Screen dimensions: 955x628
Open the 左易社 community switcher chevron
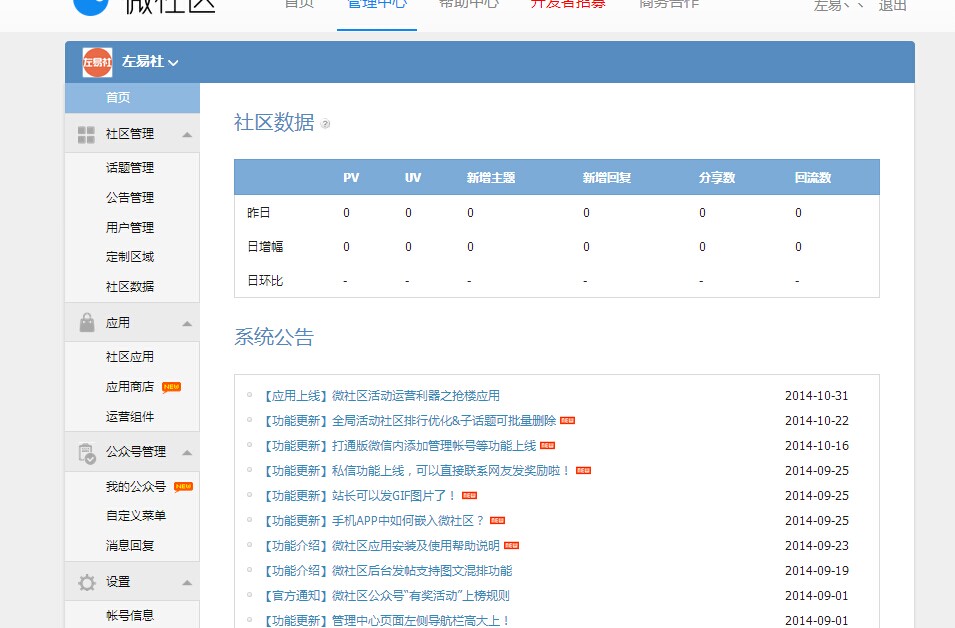click(174, 63)
